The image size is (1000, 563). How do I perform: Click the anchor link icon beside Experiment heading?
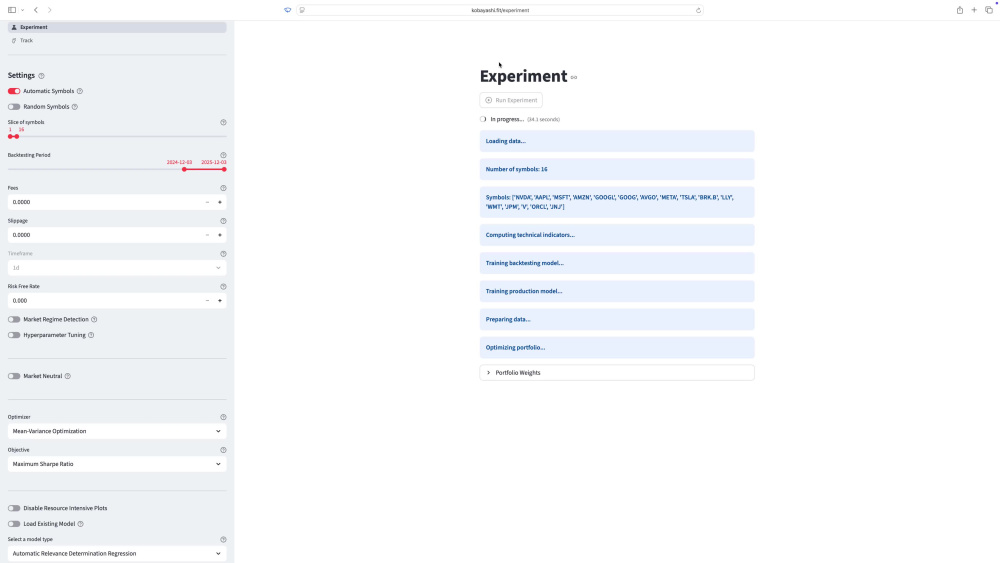[x=574, y=77]
